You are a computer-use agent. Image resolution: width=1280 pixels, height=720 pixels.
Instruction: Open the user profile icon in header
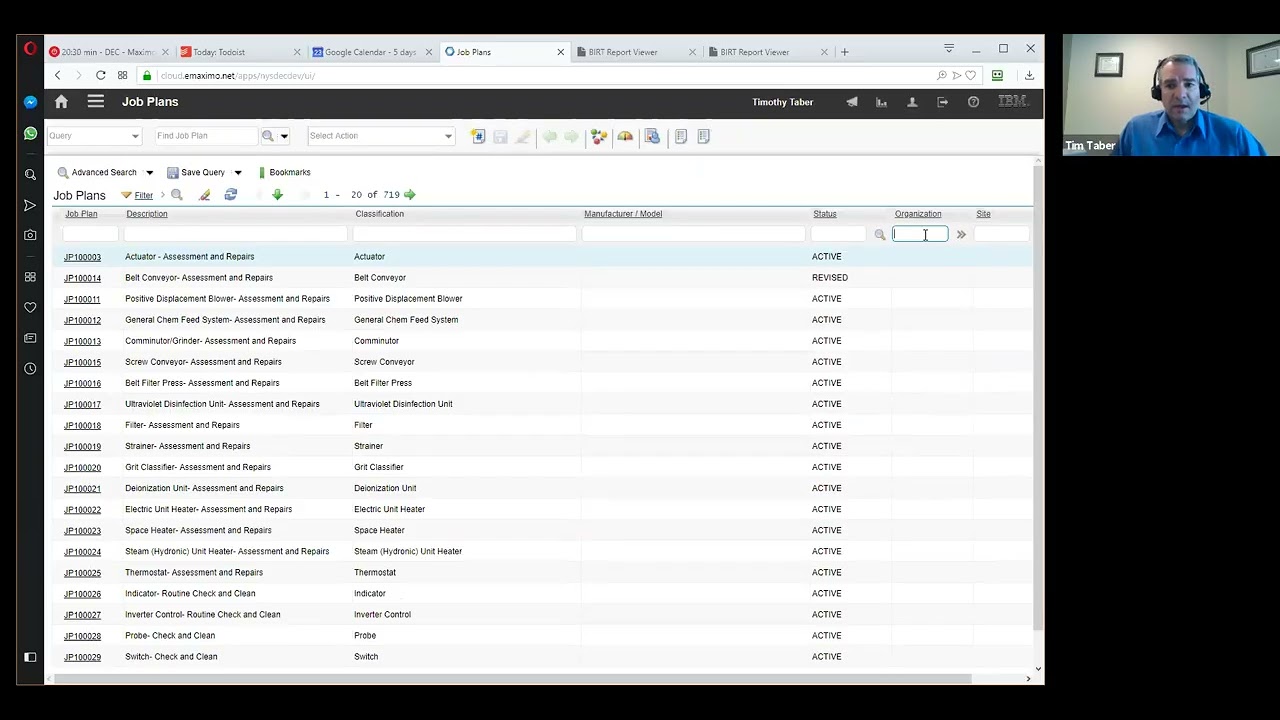pos(912,102)
